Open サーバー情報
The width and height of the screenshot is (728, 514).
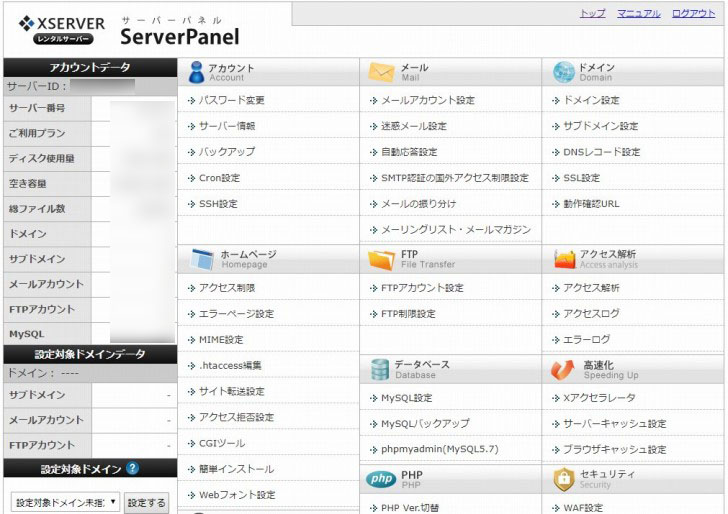click(227, 126)
